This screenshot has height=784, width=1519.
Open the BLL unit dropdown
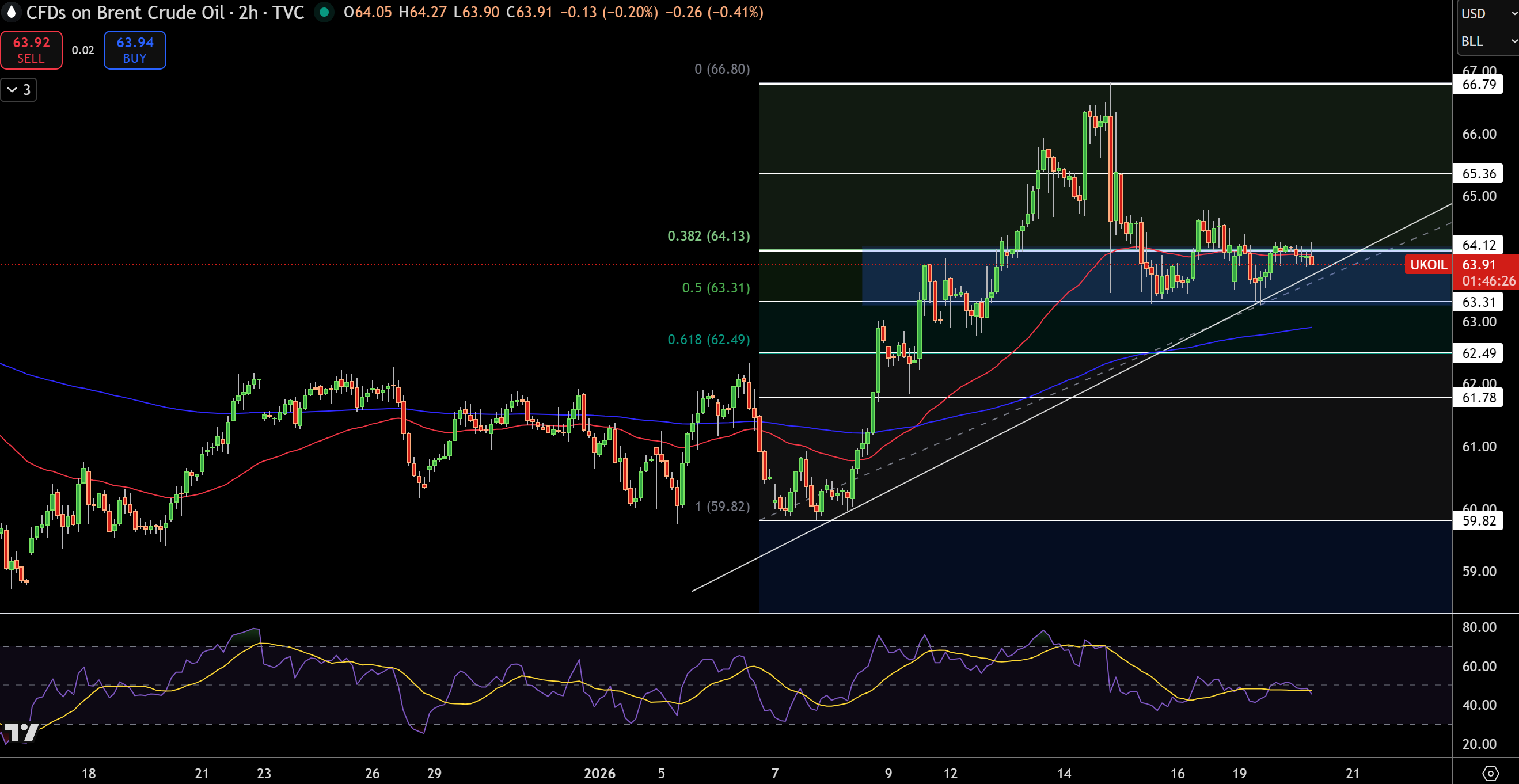(1487, 41)
